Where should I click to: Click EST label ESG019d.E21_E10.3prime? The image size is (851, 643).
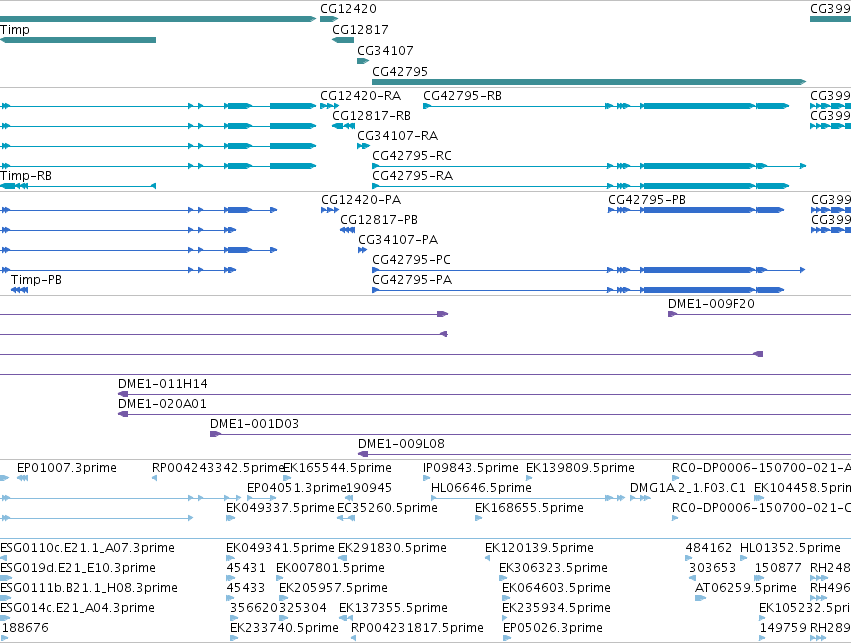click(x=78, y=569)
